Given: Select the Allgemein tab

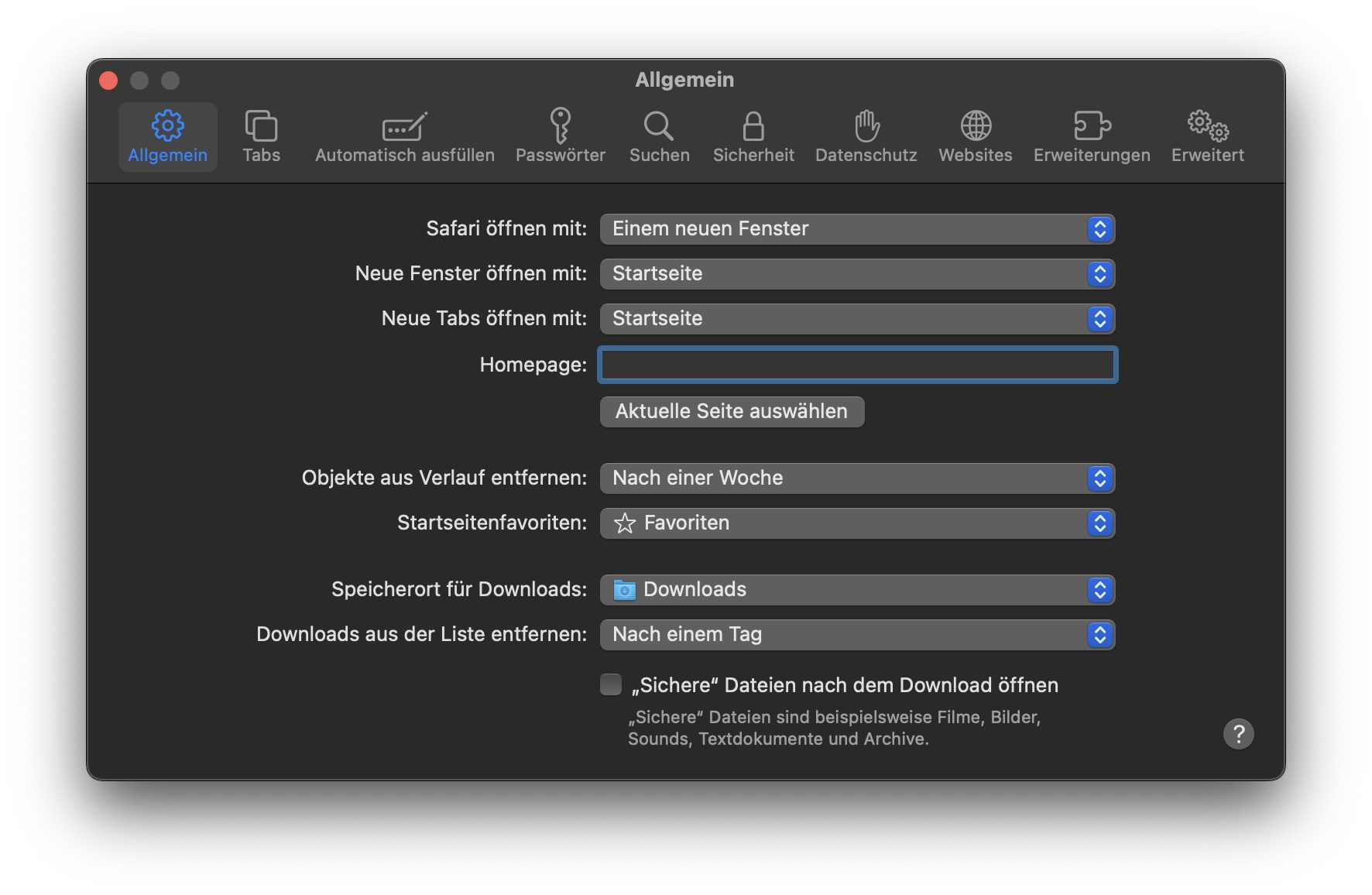Looking at the screenshot, I should pyautogui.click(x=167, y=137).
